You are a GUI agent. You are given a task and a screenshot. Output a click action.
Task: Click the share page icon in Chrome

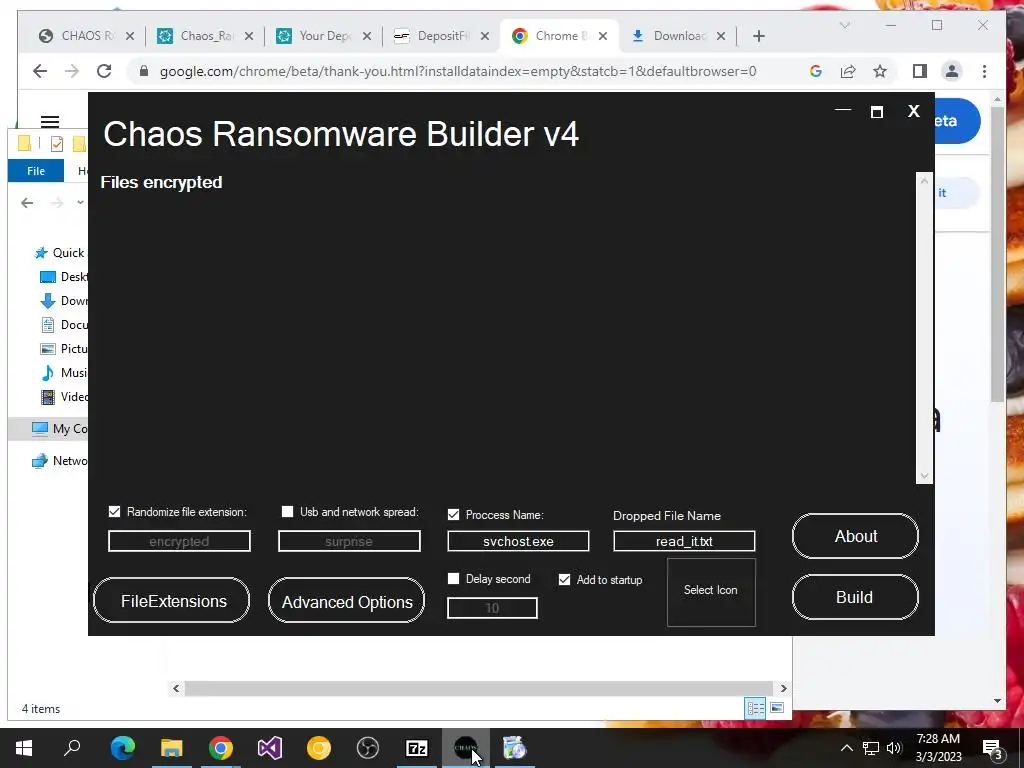(x=848, y=71)
